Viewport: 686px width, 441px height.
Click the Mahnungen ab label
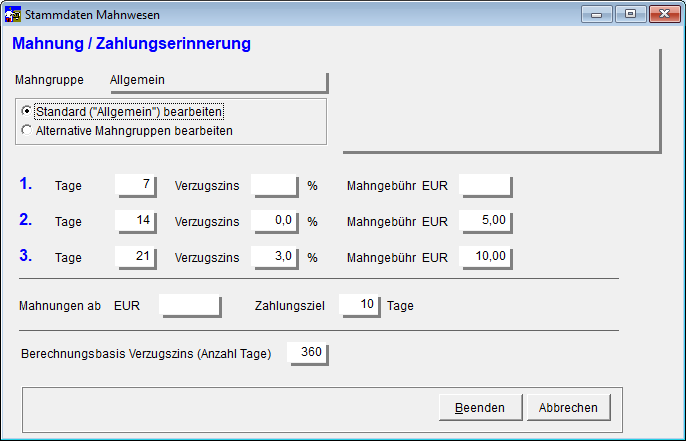[x=60, y=305]
